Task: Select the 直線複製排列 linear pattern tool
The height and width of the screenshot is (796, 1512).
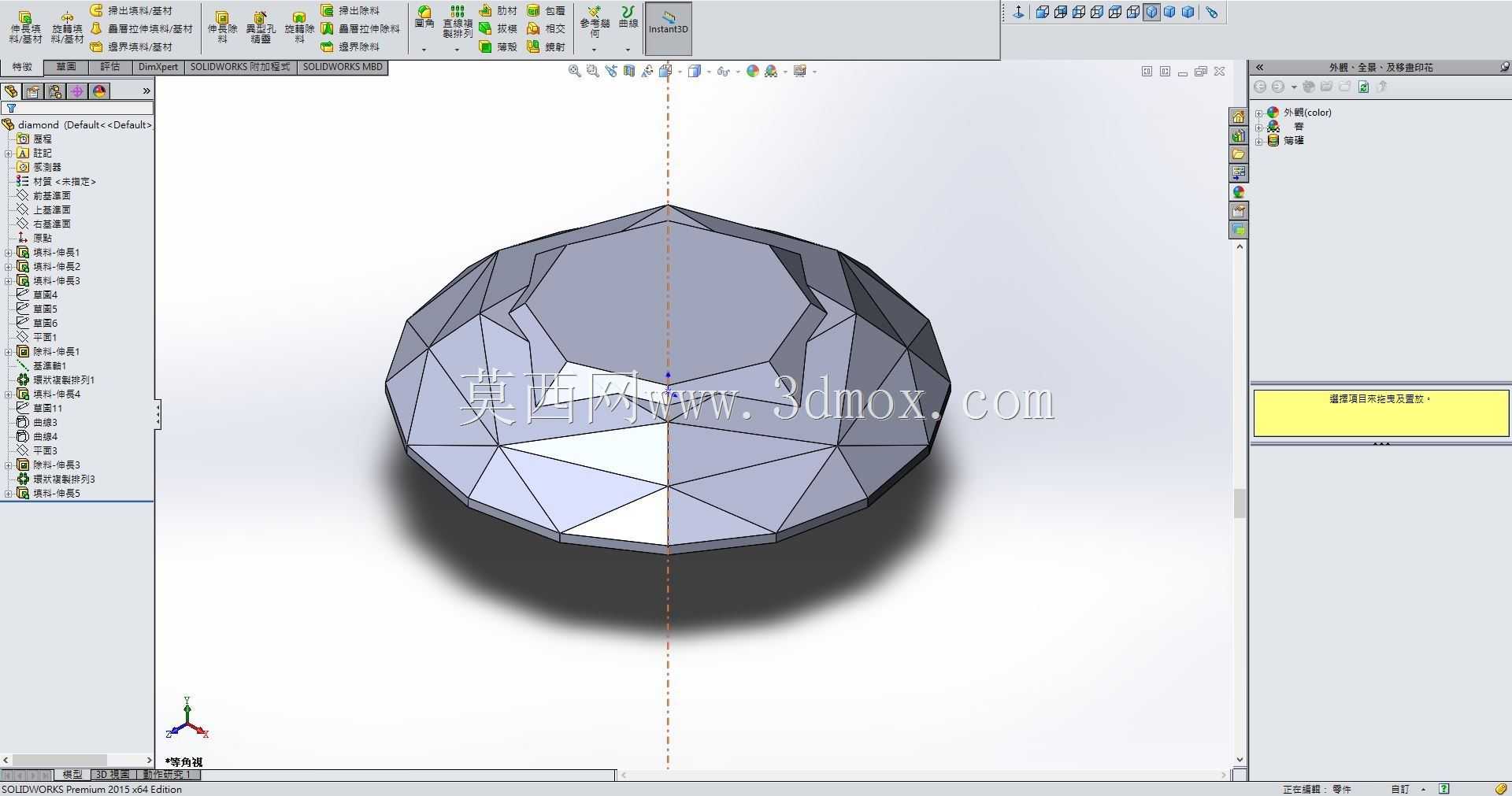Action: click(x=458, y=22)
